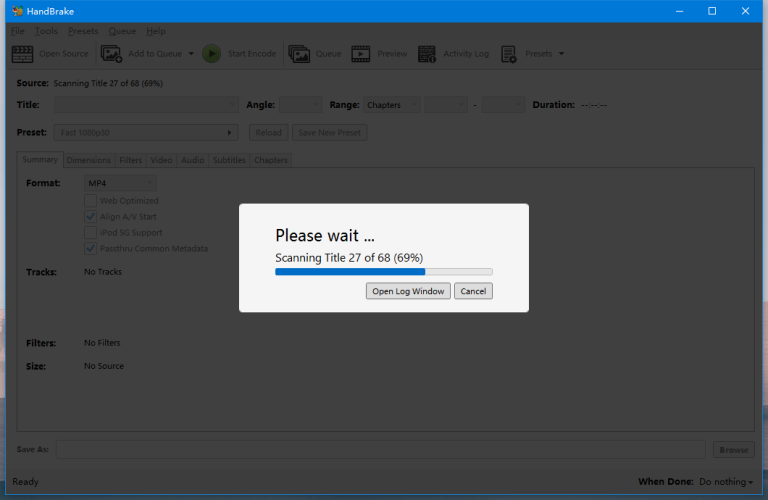Viewport: 768px width, 500px height.
Task: Switch to the Audio tab
Action: 192,160
